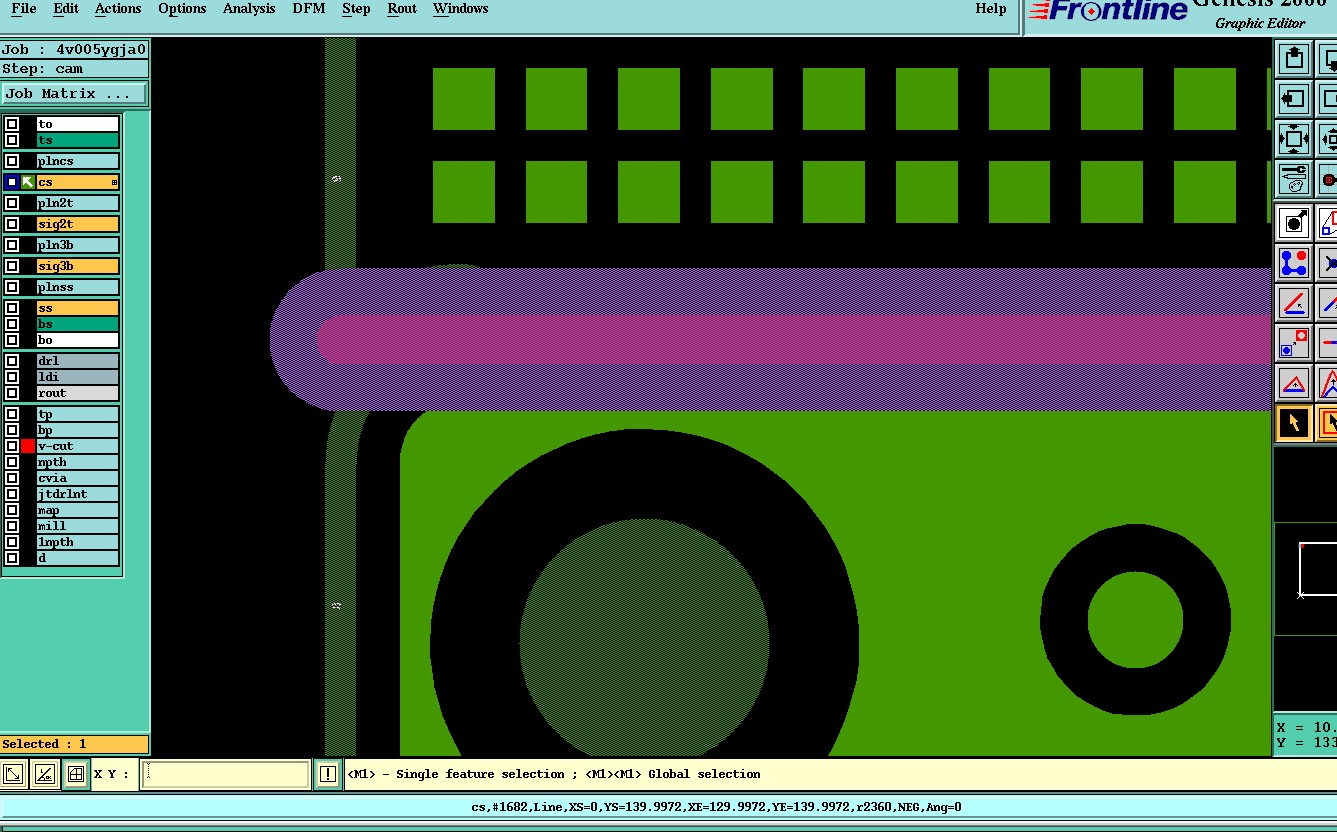
Task: Click the small square marker on cs row
Action: pyautogui.click(x=114, y=182)
